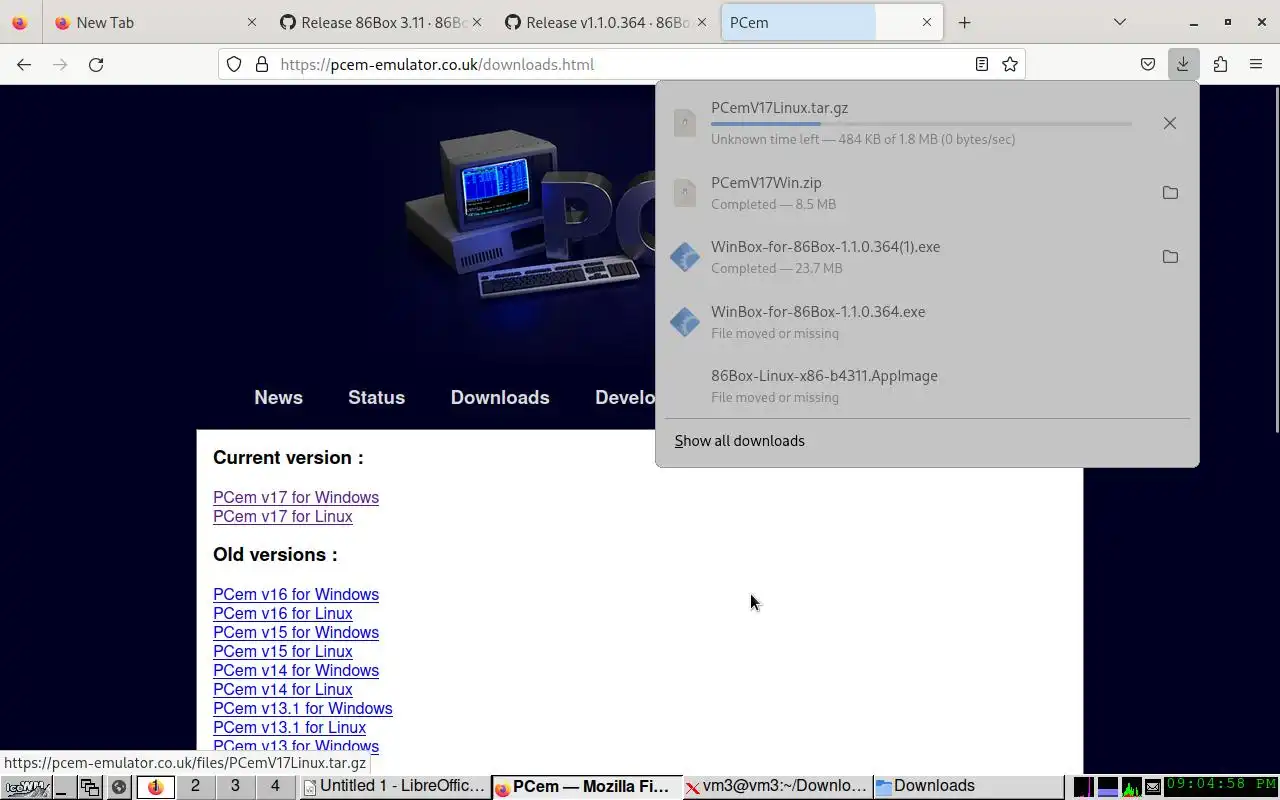Bookmark this page with star icon
Image resolution: width=1280 pixels, height=800 pixels.
click(1010, 64)
